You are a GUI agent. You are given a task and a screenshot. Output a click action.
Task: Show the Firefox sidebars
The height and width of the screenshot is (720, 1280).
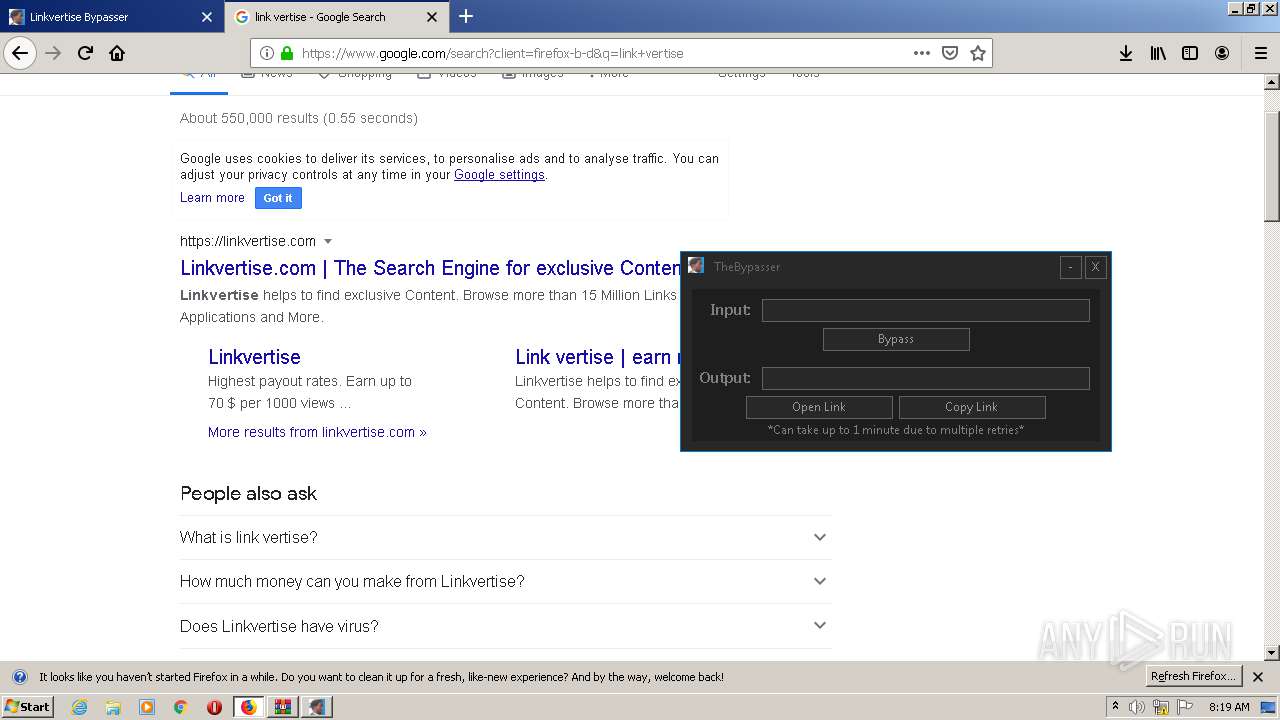point(1190,53)
